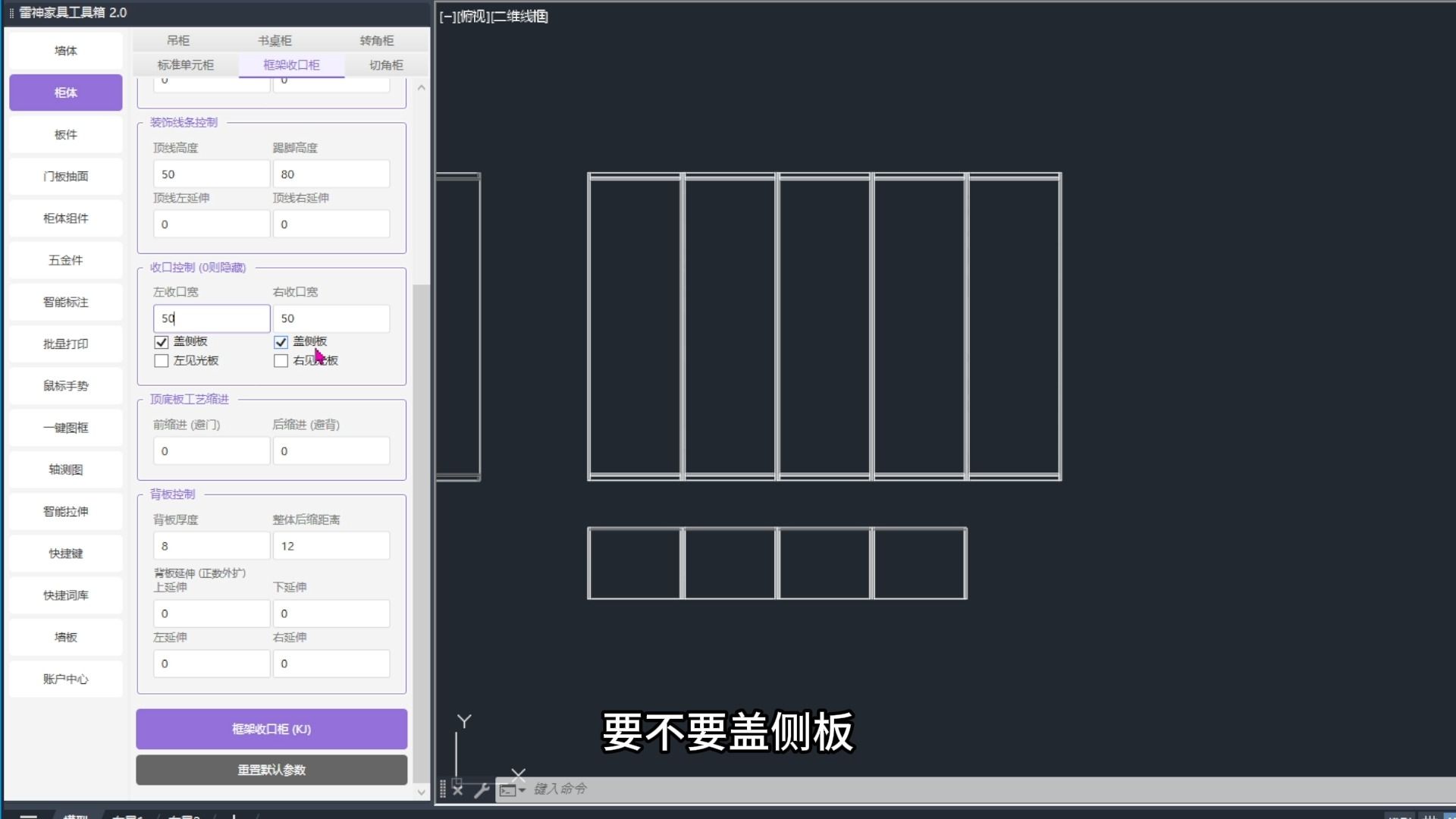This screenshot has width=1456, height=819.
Task: Open the 门板抽面 sidebar section
Action: [66, 177]
